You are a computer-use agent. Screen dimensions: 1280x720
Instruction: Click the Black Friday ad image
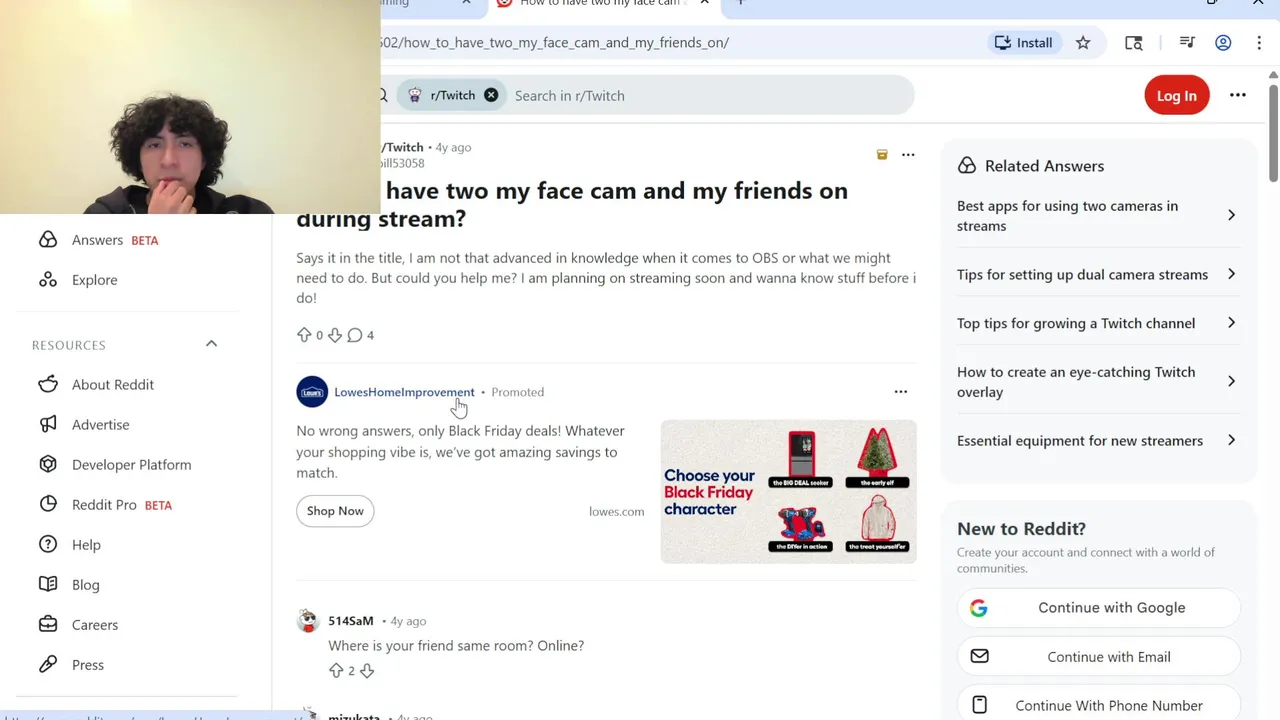point(788,491)
